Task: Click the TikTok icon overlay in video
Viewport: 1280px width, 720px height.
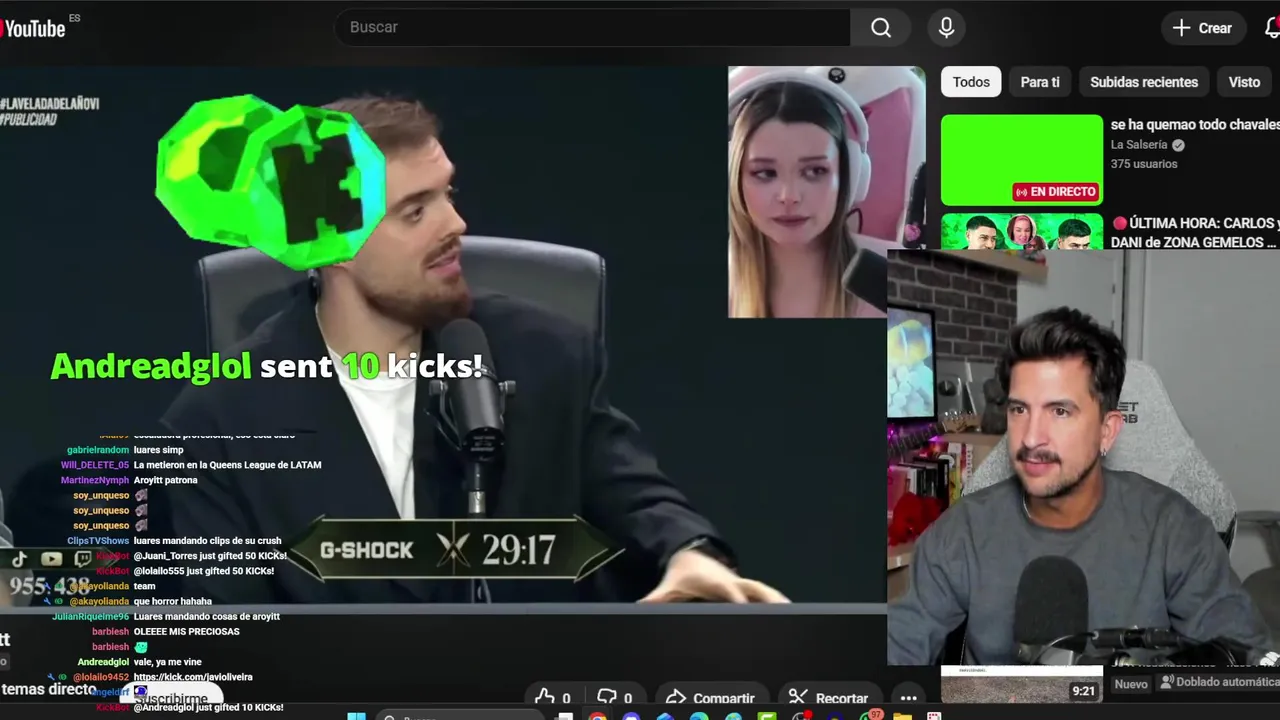Action: click(21, 559)
